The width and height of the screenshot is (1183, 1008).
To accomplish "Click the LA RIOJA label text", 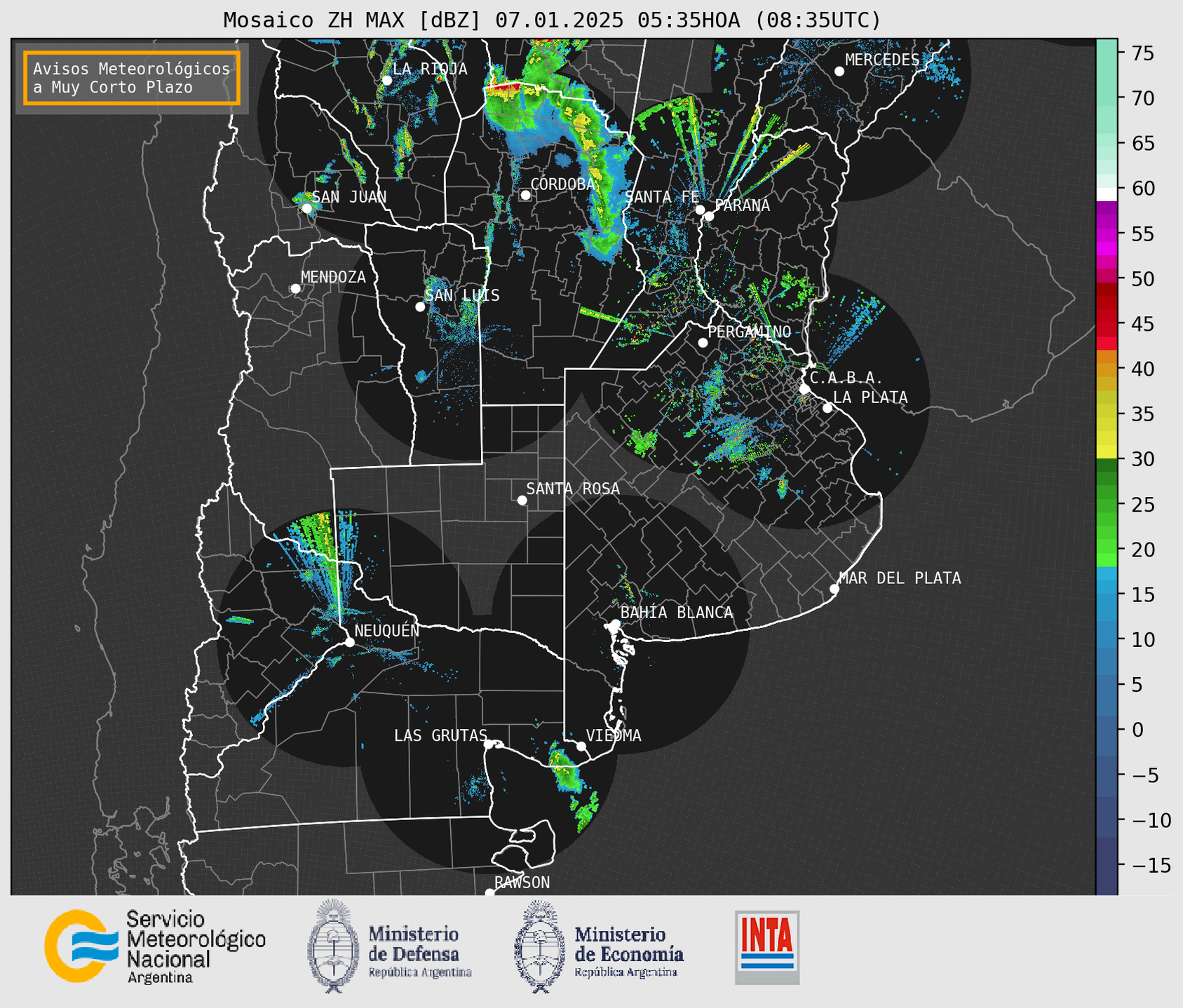I will 430,69.
